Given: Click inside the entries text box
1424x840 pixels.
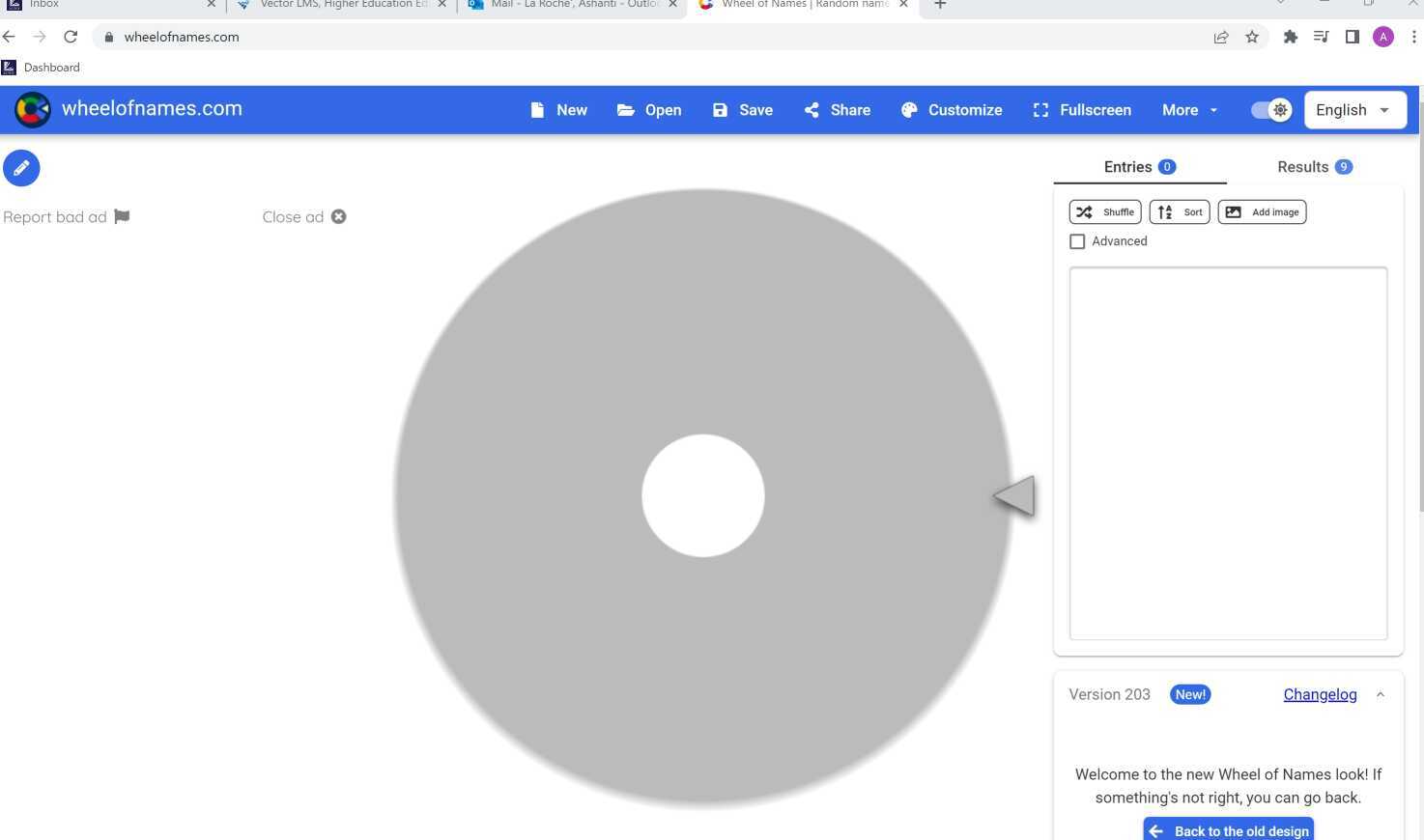Looking at the screenshot, I should 1228,453.
